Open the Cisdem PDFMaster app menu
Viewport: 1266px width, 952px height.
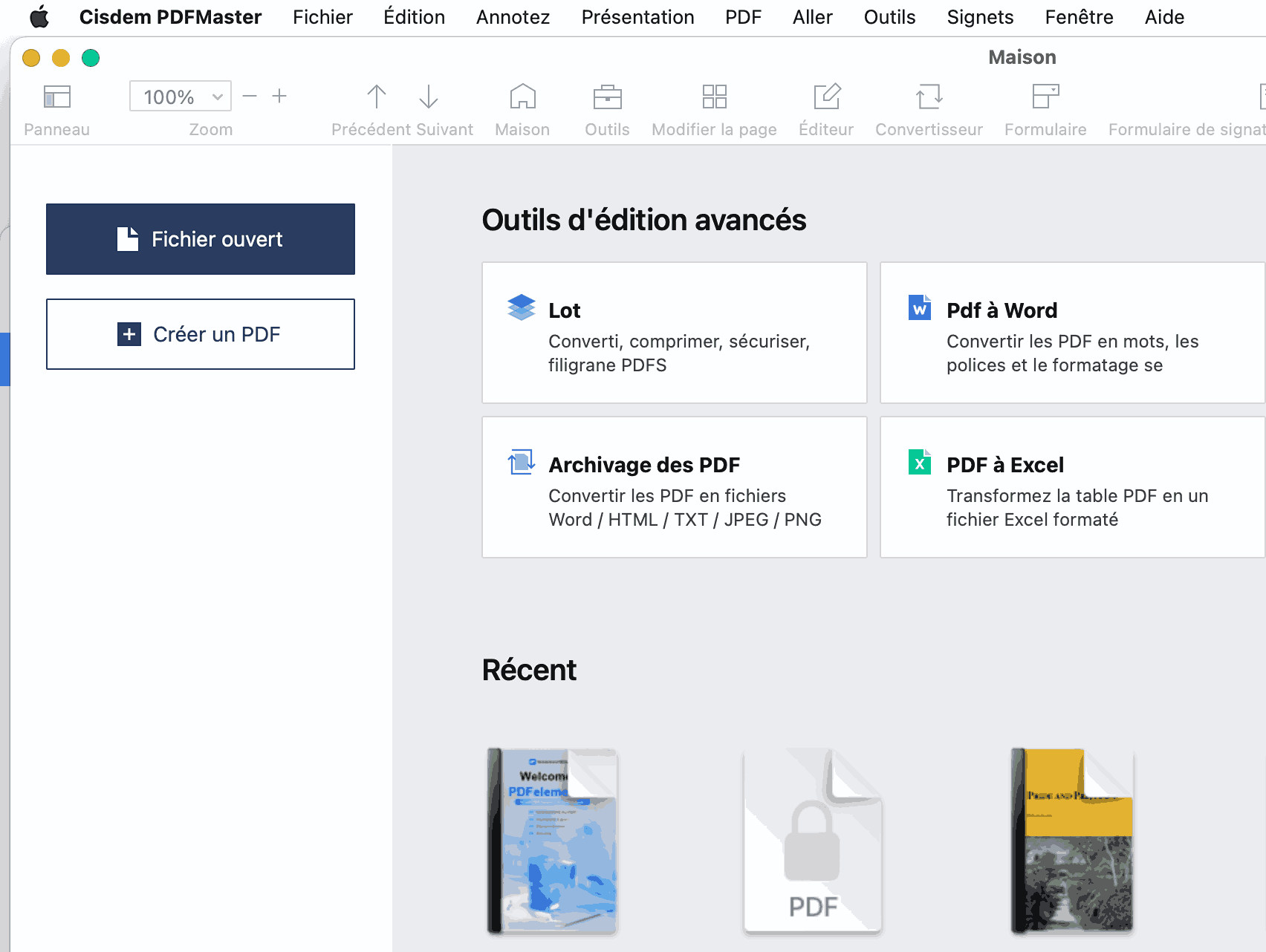click(170, 16)
